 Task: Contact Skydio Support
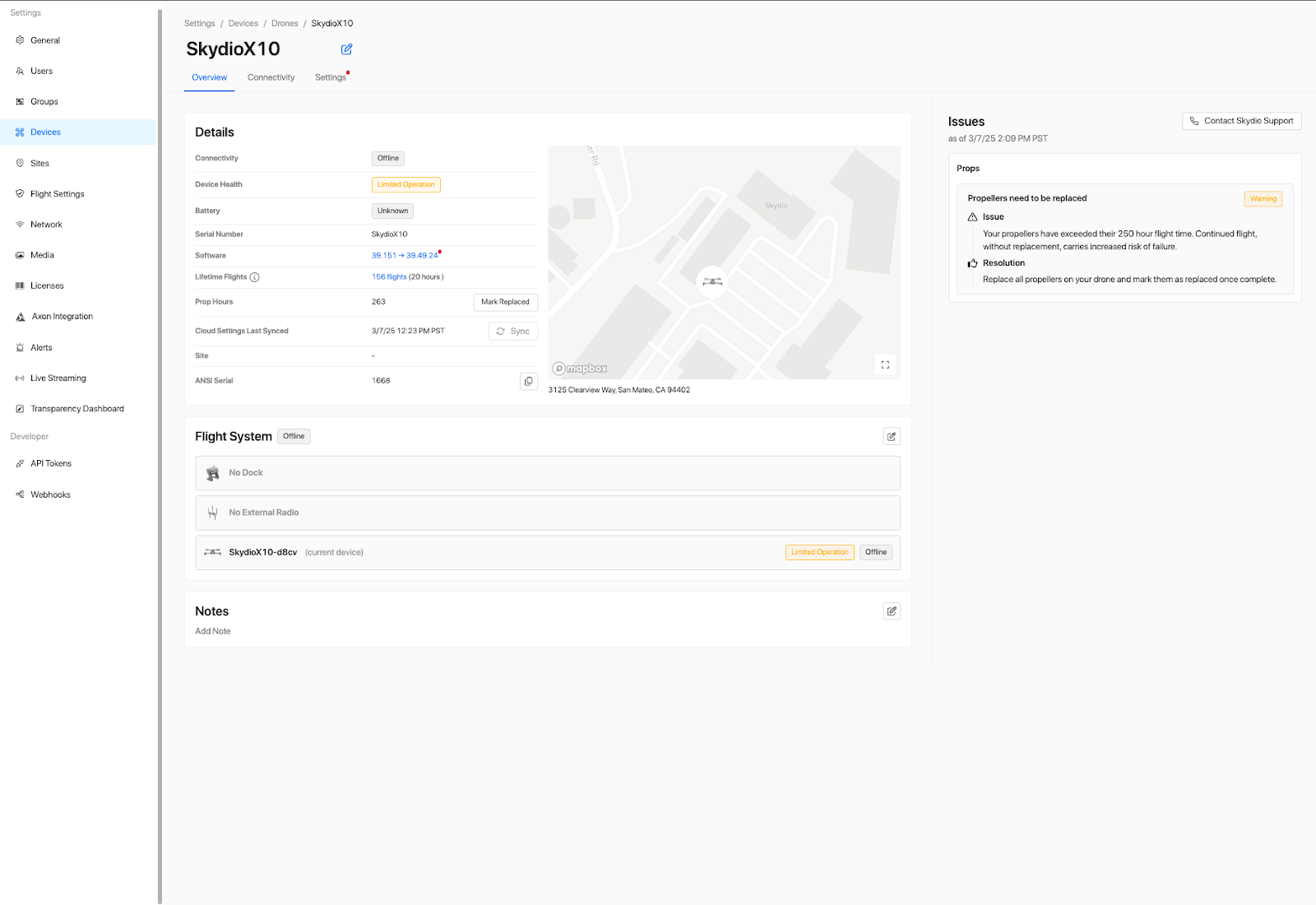point(1241,121)
